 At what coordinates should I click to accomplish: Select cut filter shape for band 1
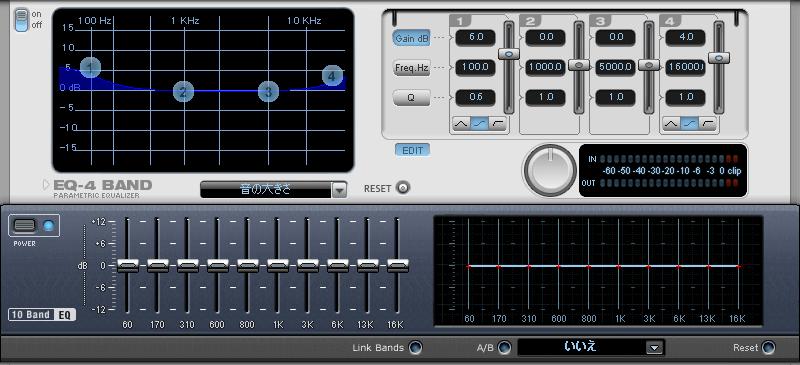(498, 124)
